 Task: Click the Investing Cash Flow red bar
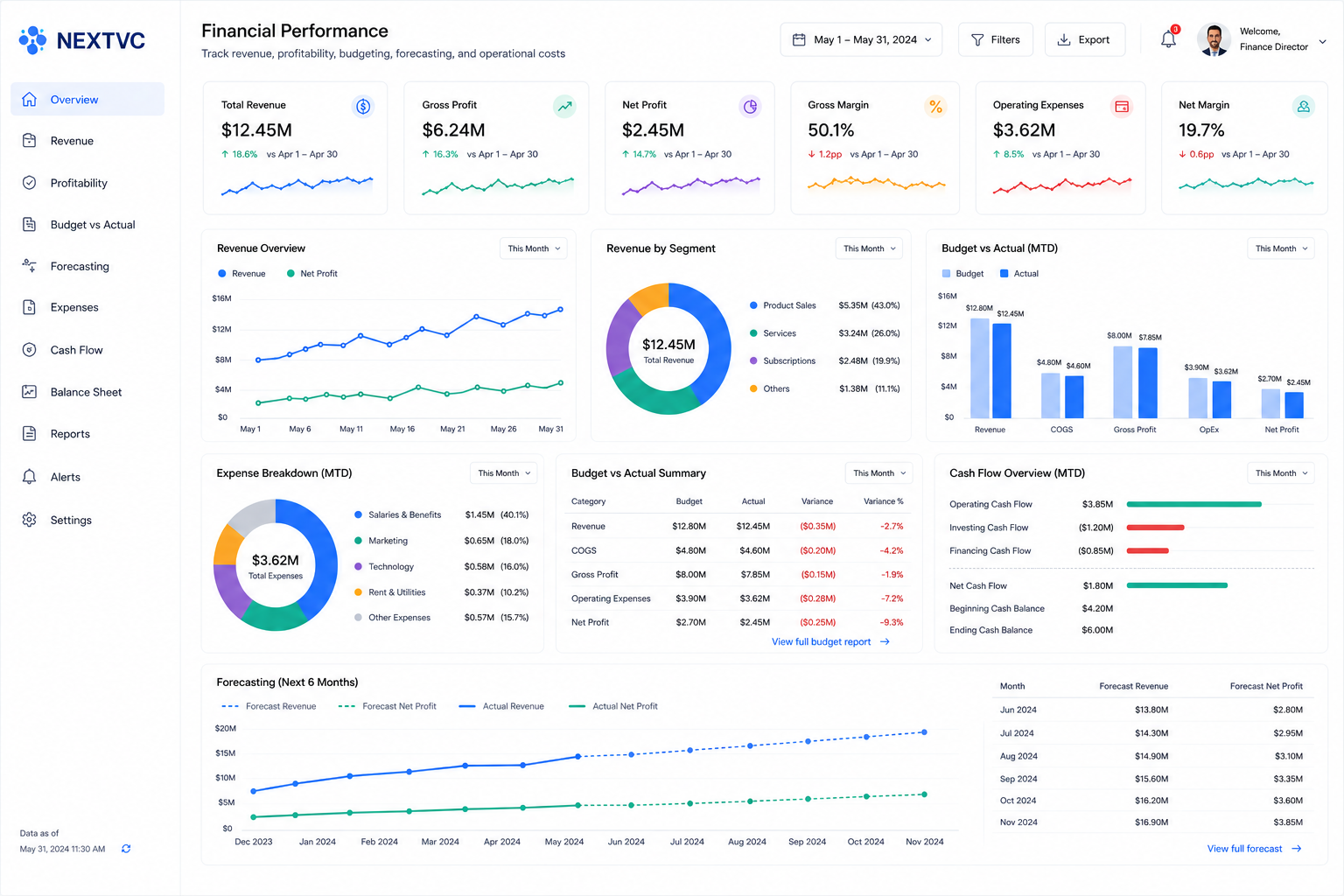click(1155, 528)
